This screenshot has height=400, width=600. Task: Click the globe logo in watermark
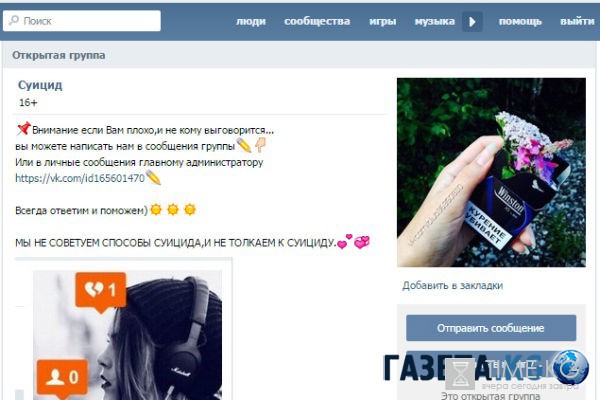click(x=571, y=367)
